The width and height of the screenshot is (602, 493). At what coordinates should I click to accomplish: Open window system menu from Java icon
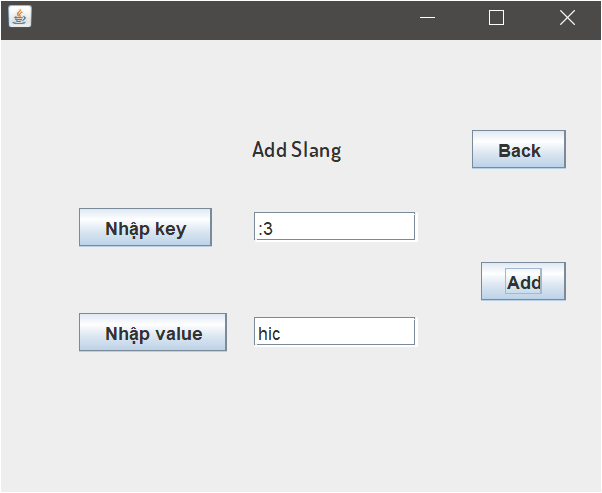pyautogui.click(x=20, y=17)
